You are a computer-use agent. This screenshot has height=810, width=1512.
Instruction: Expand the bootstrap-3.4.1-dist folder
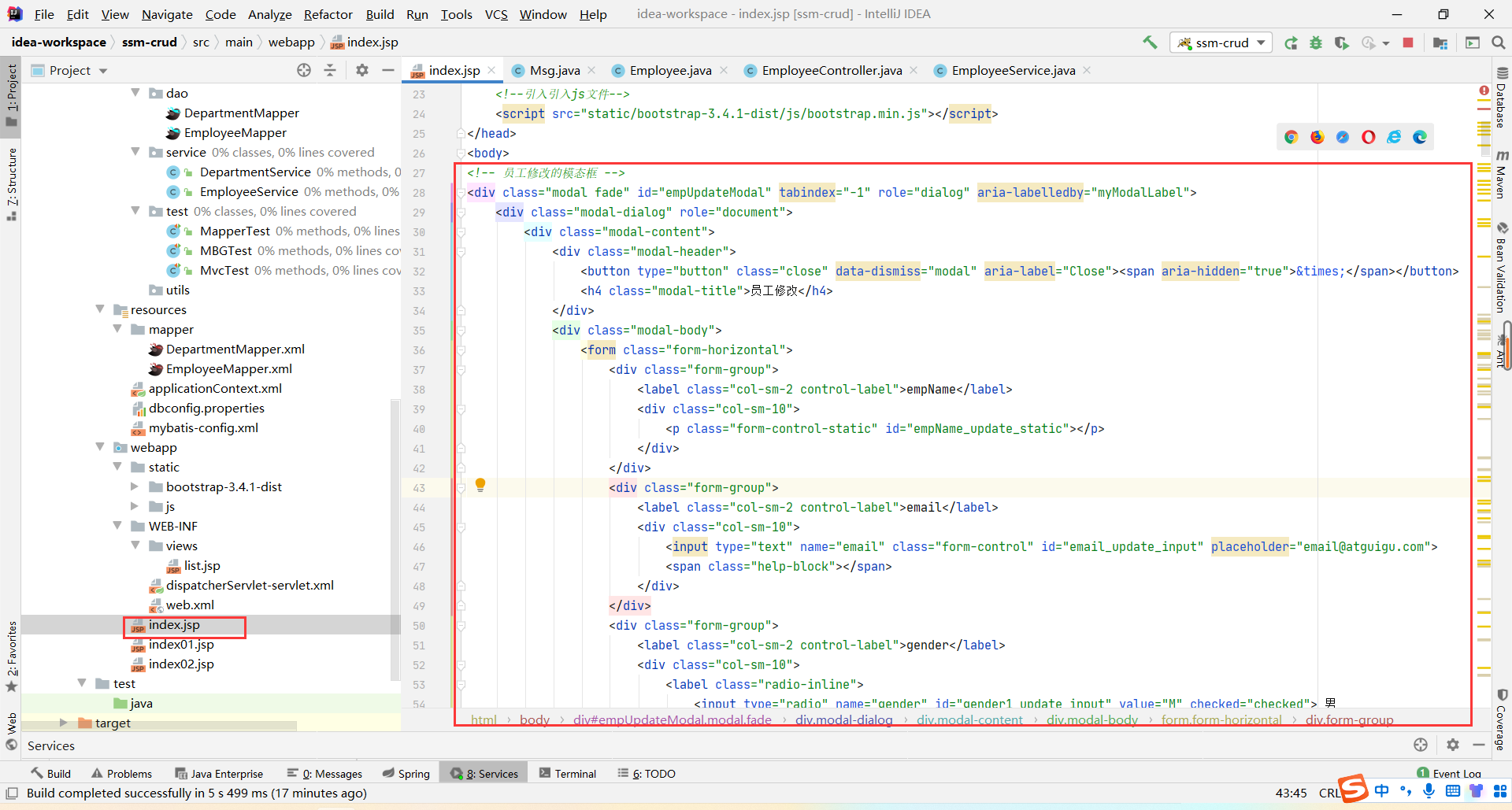click(135, 486)
